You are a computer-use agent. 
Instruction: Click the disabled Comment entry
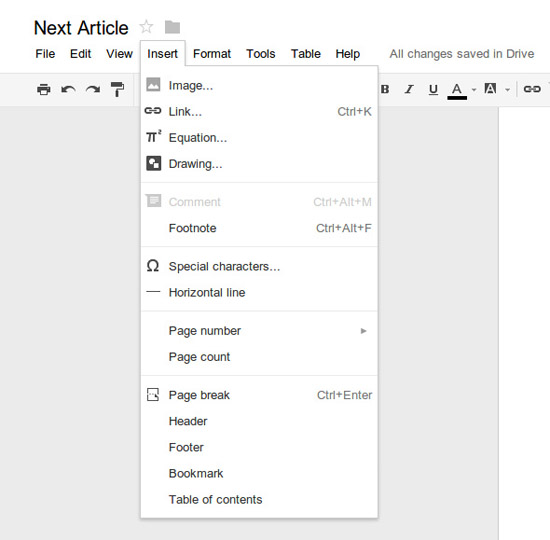(259, 202)
